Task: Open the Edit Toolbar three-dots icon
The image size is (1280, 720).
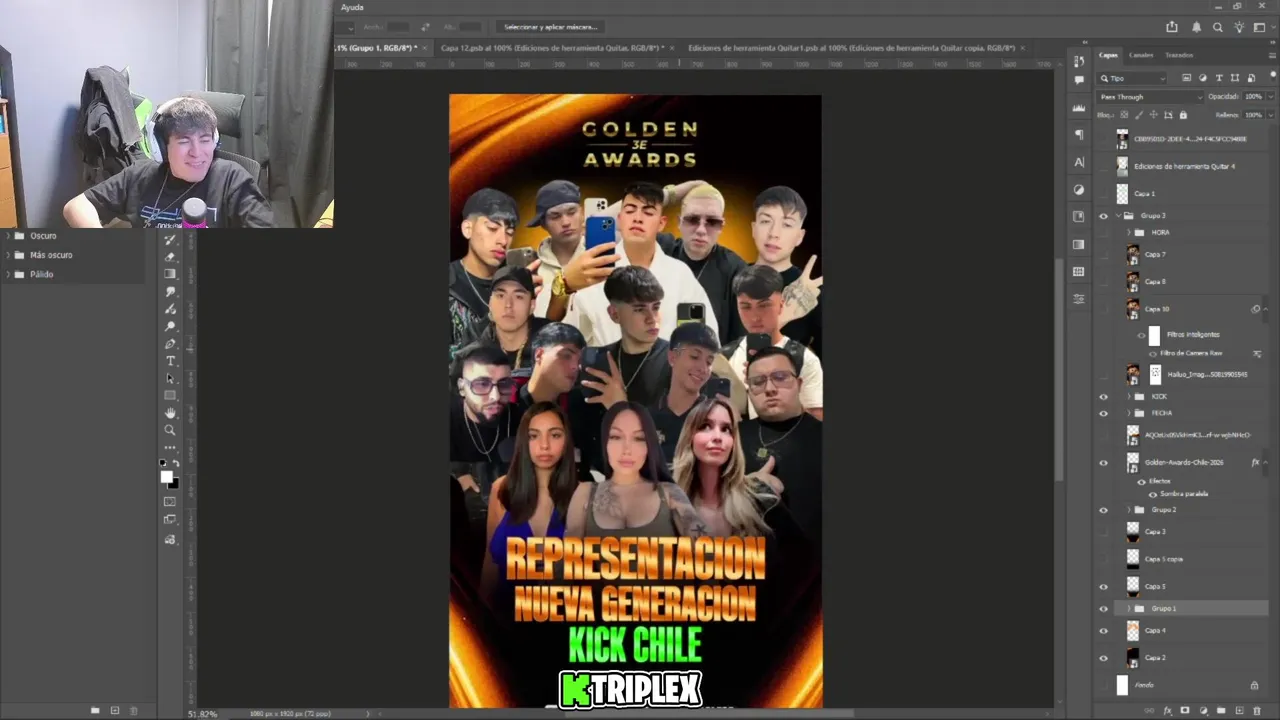Action: click(170, 447)
